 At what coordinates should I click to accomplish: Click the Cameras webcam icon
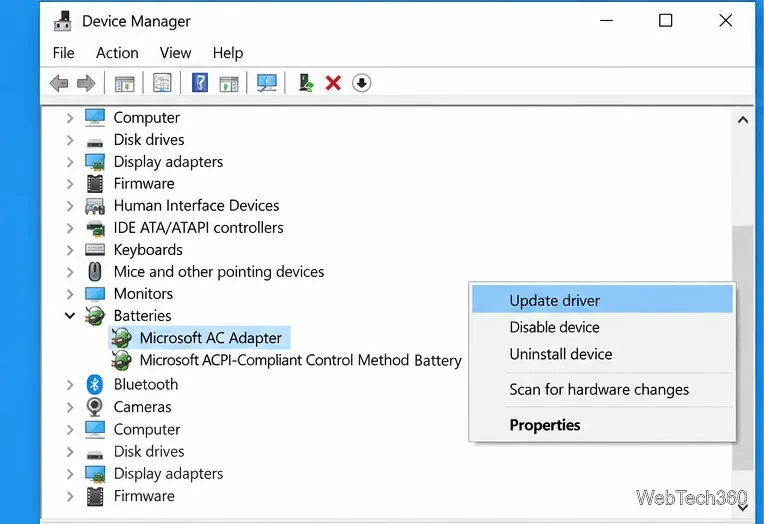95,407
